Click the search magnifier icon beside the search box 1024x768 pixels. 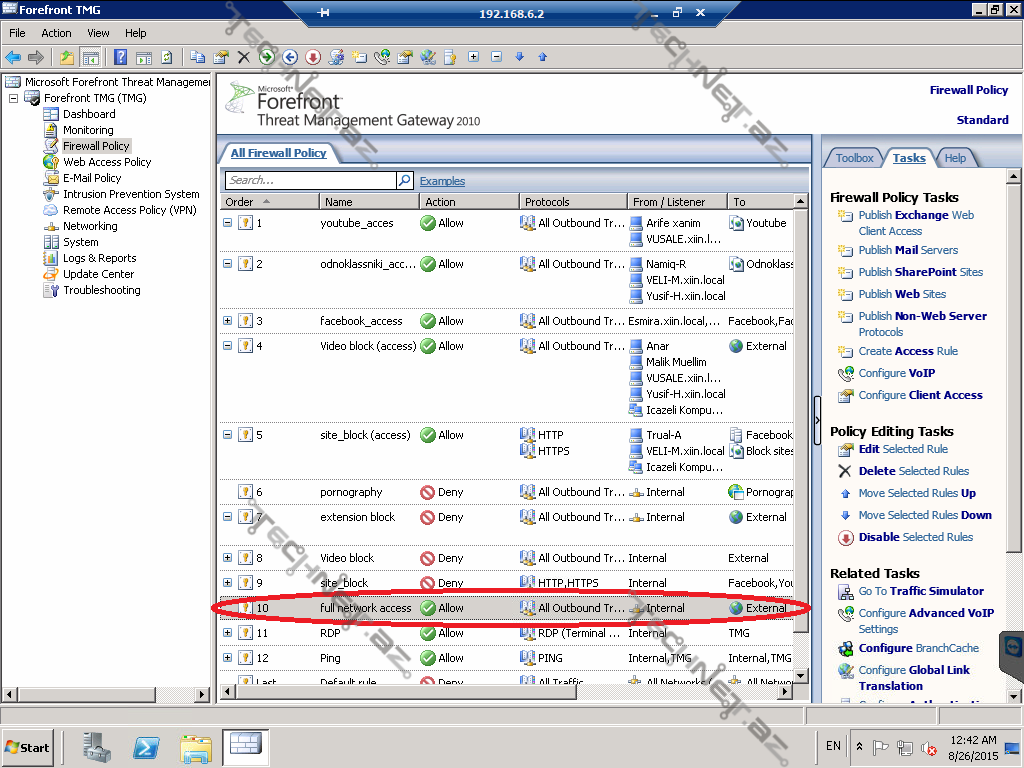pyautogui.click(x=405, y=181)
